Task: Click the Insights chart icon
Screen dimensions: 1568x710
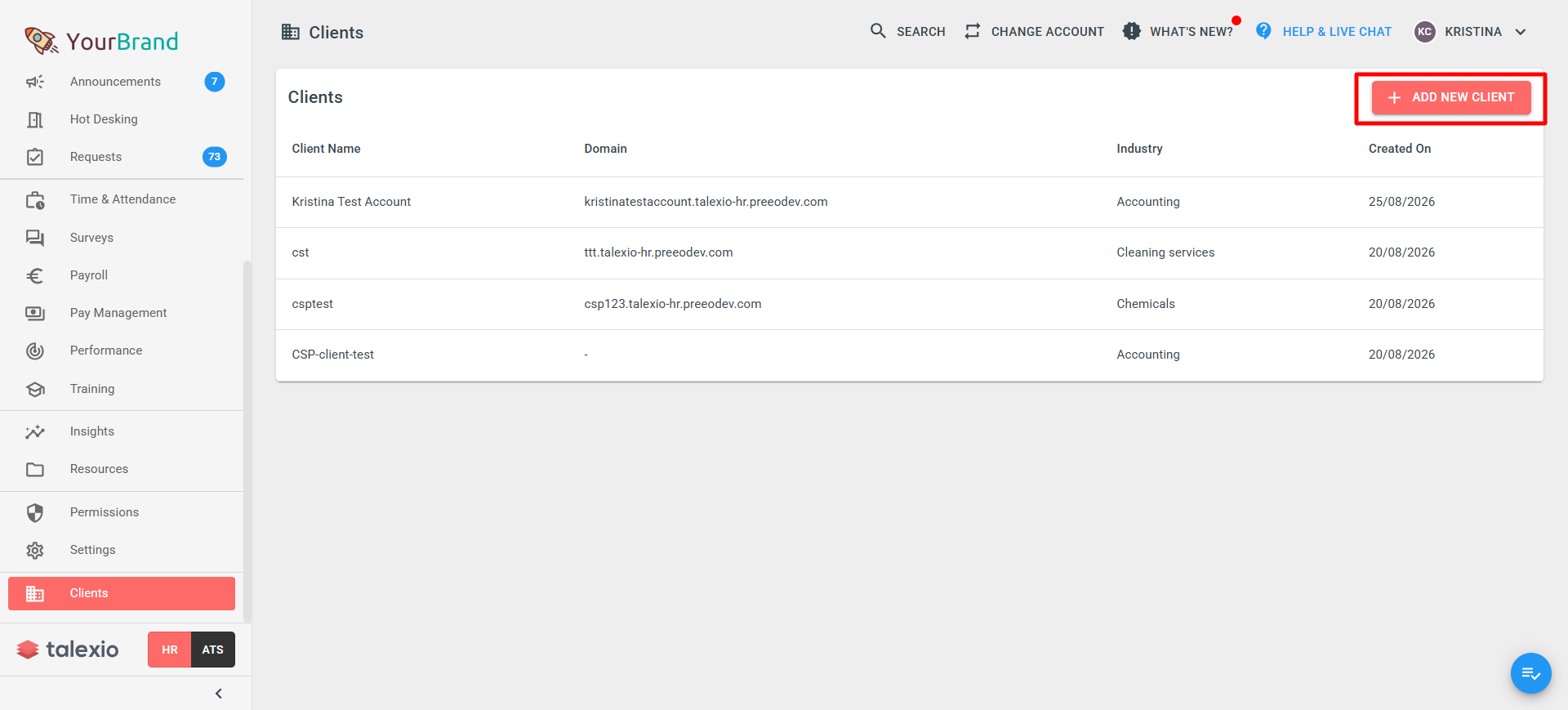Action: coord(35,431)
